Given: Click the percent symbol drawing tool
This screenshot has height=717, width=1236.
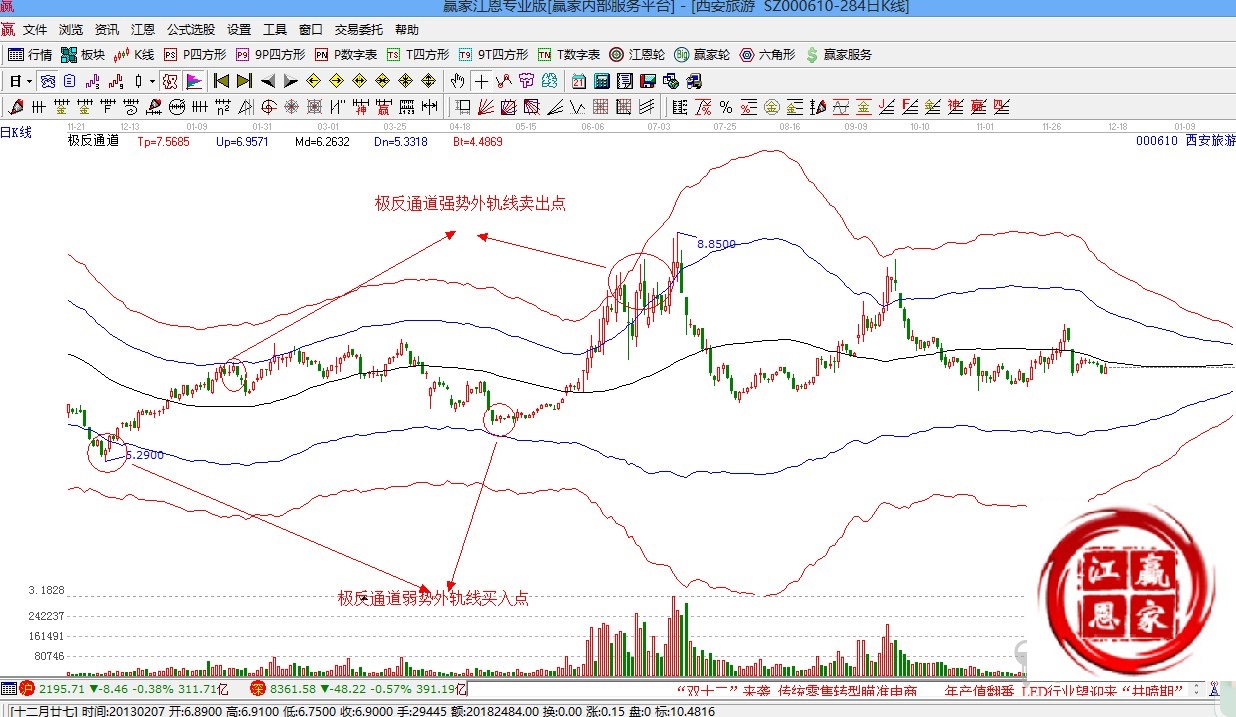Looking at the screenshot, I should (x=725, y=107).
